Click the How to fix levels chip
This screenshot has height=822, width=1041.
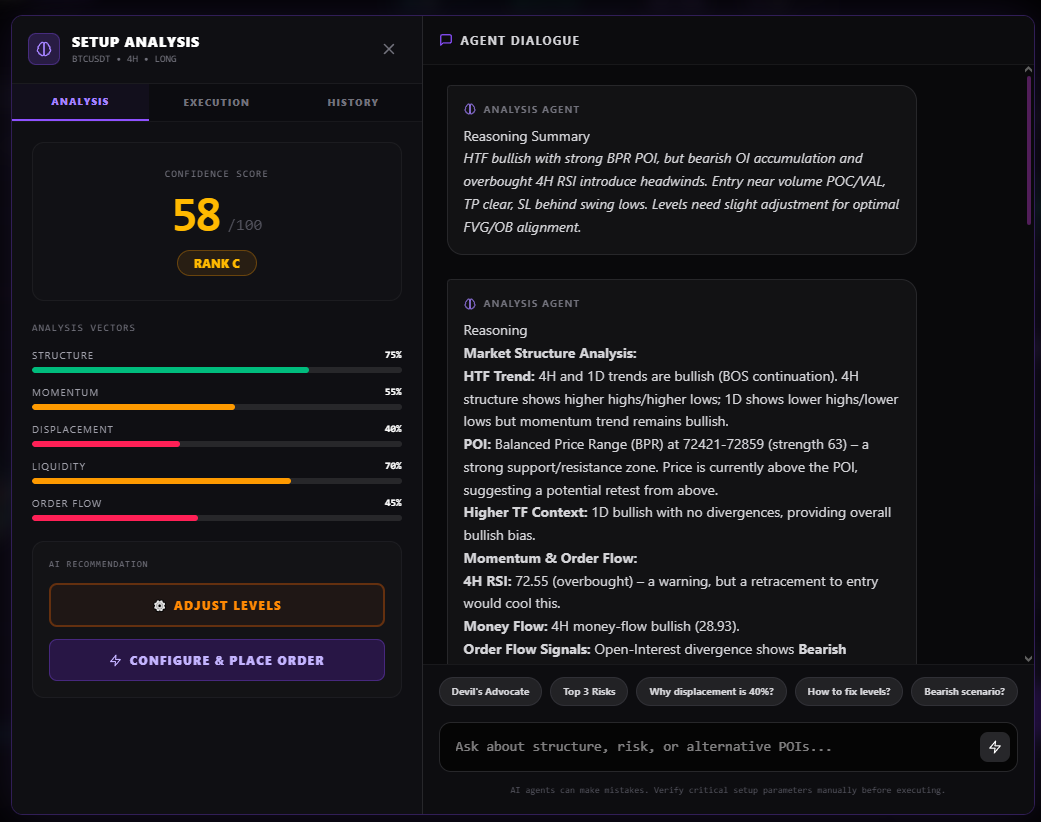(x=849, y=692)
